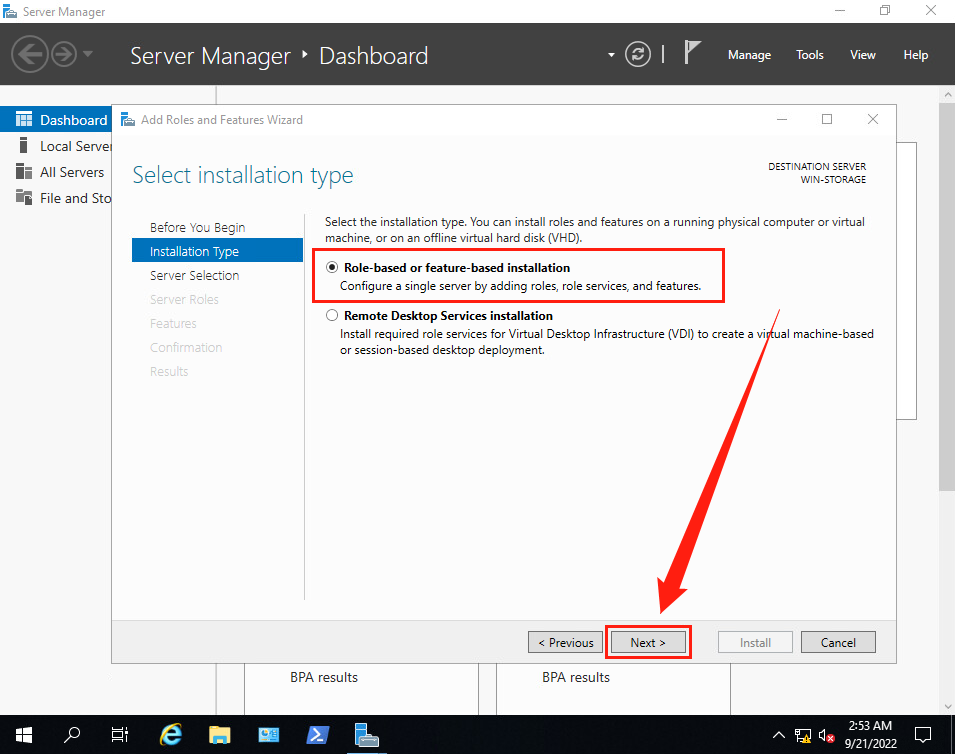Click the back navigation arrow

click(x=30, y=55)
